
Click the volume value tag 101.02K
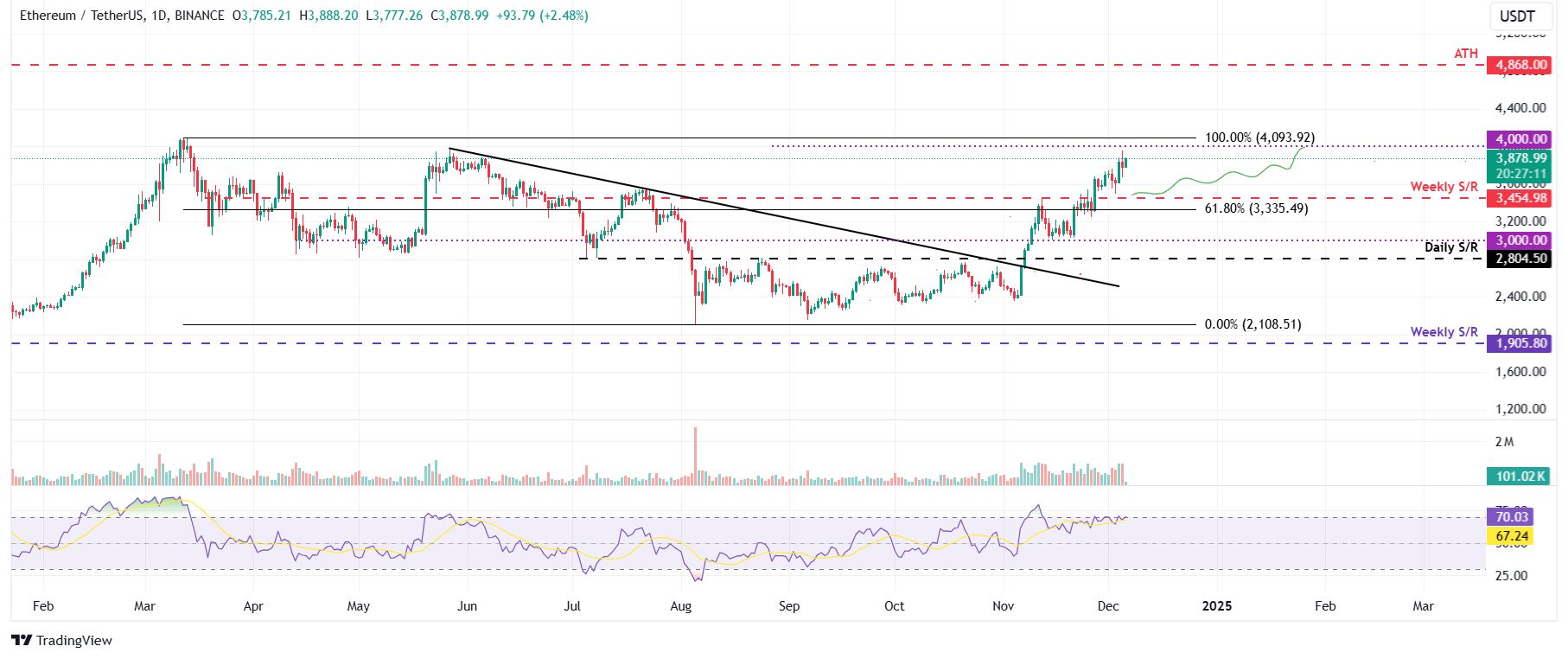click(1519, 477)
